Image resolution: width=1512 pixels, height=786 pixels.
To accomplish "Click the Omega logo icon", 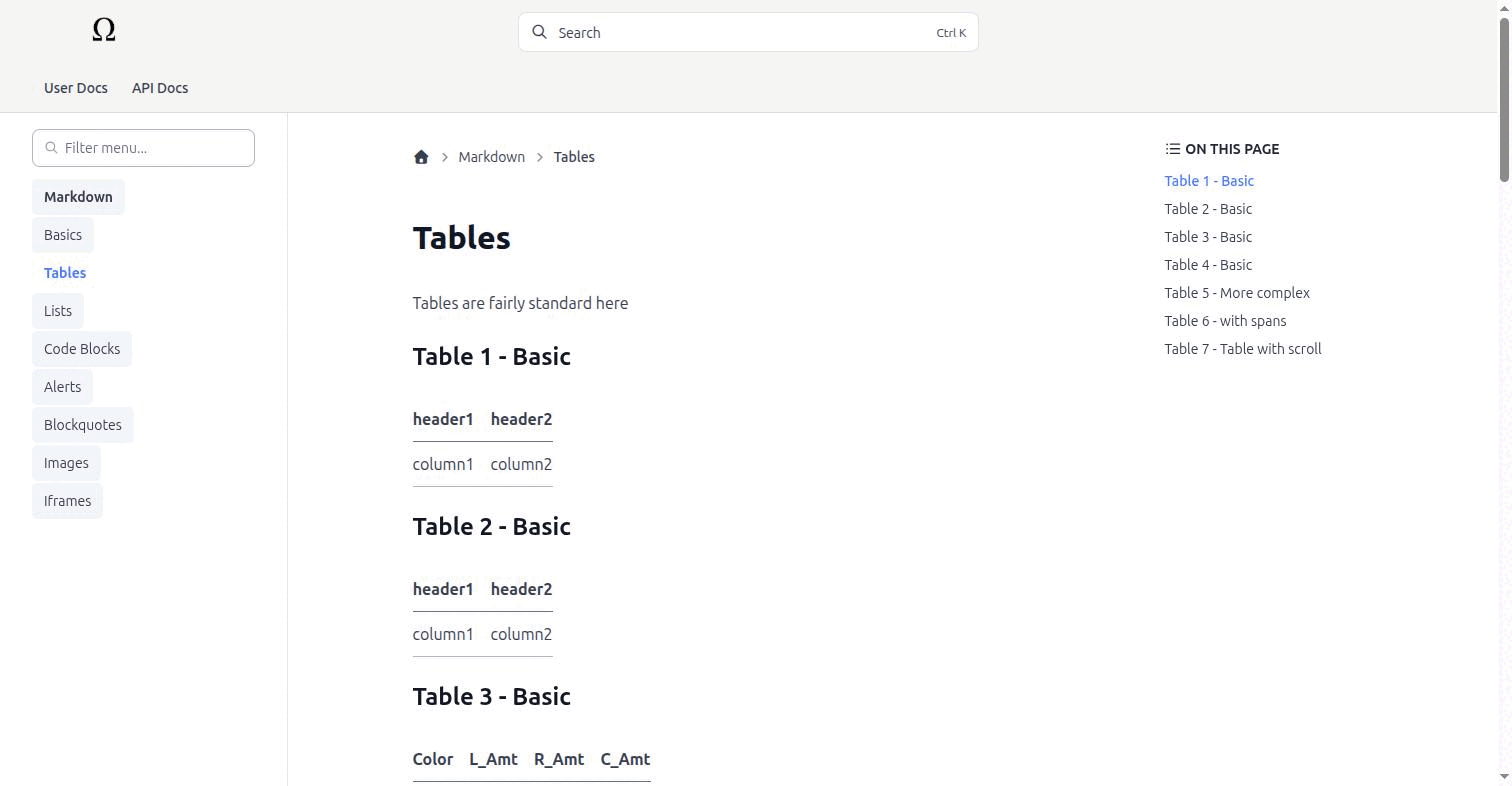I will click(x=104, y=31).
